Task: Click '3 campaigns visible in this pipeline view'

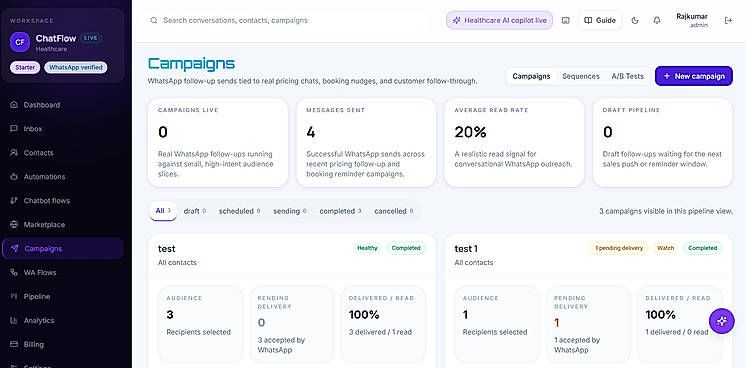Action: point(666,211)
